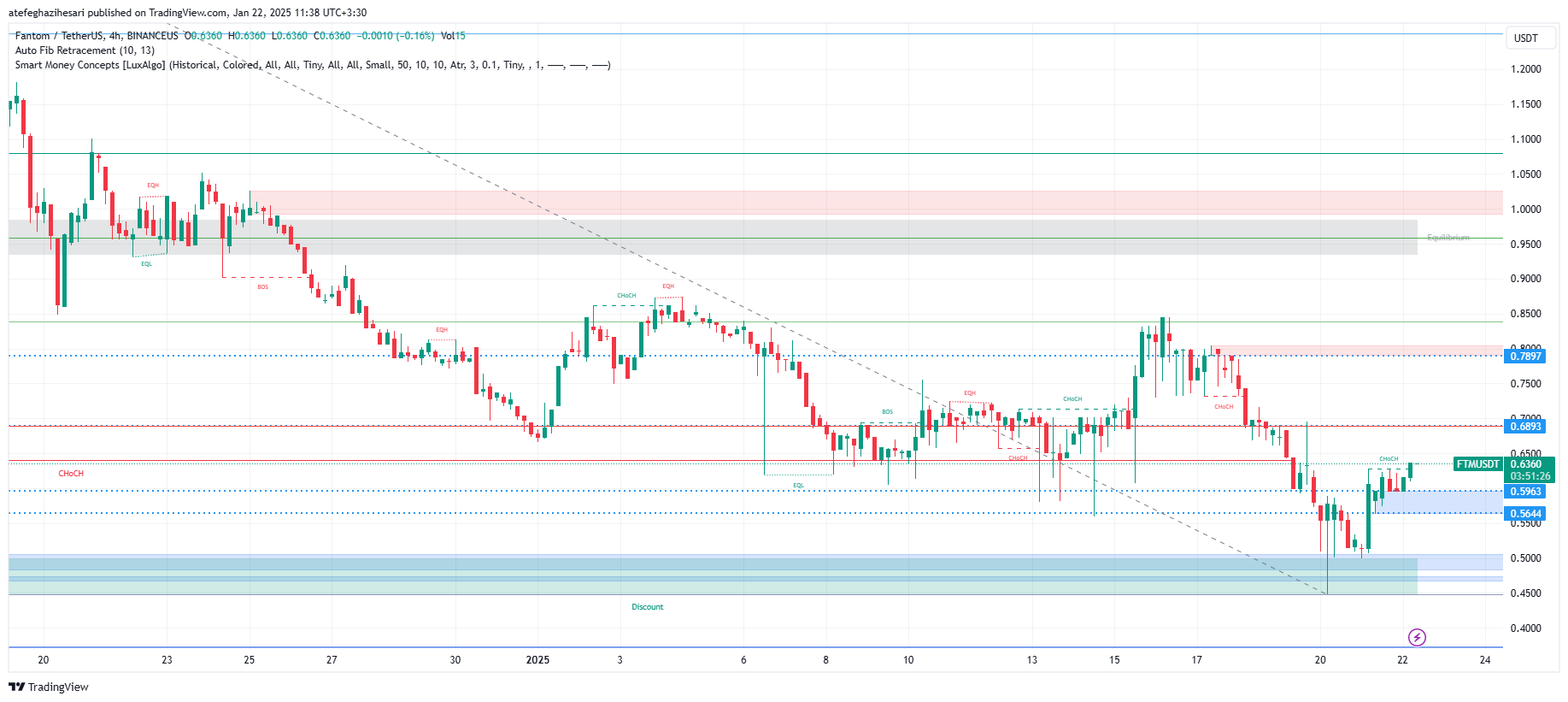Click date 27 on the time axis
The height and width of the screenshot is (702, 1568).
click(x=332, y=660)
